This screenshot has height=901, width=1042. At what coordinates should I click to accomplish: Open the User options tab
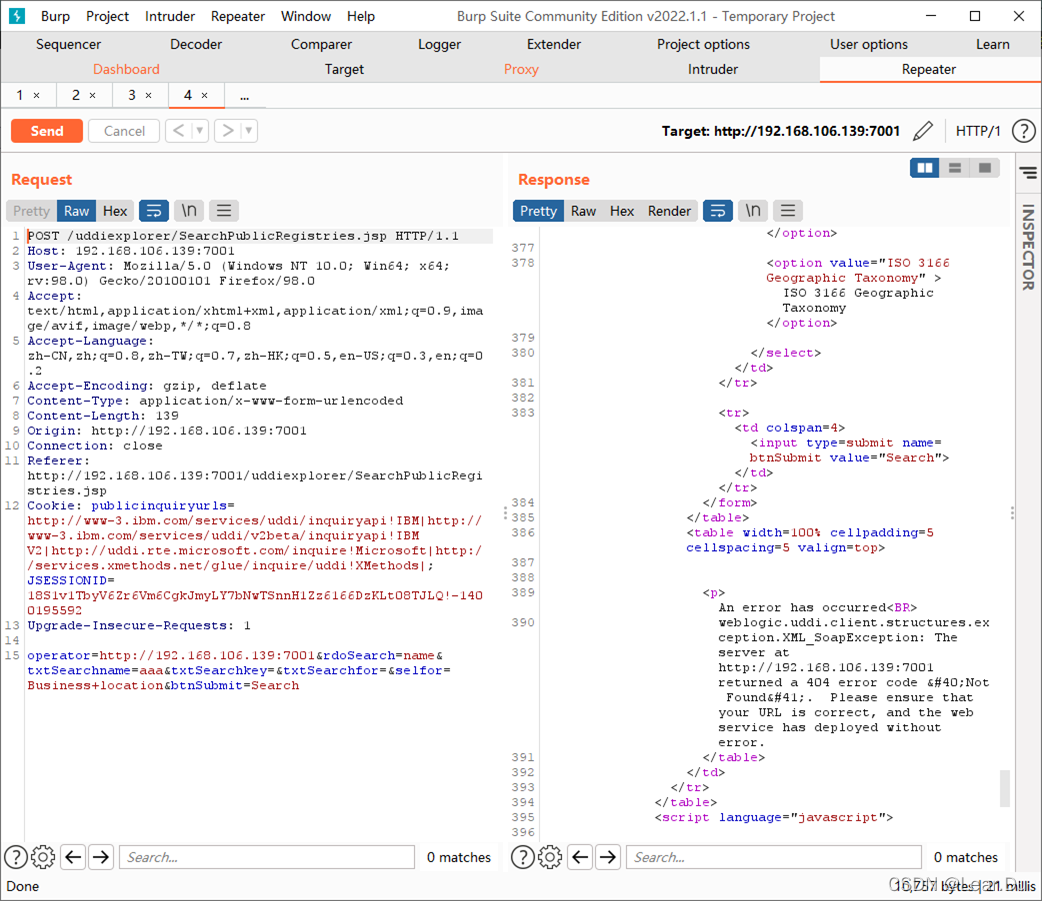[869, 45]
